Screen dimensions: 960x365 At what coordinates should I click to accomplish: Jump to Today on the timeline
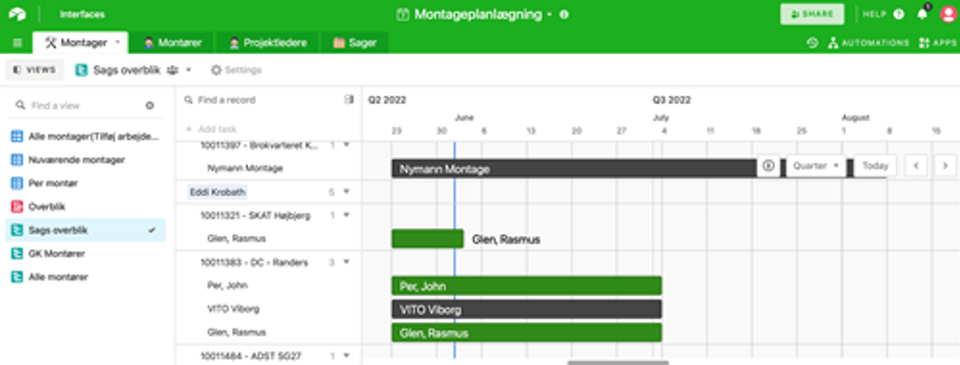click(875, 165)
